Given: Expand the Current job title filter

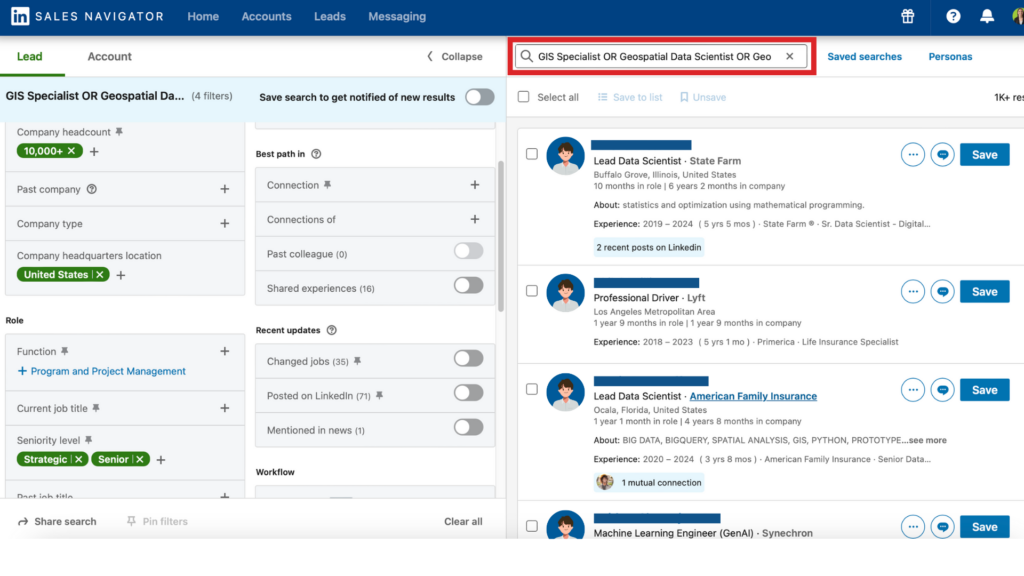Looking at the screenshot, I should [225, 408].
